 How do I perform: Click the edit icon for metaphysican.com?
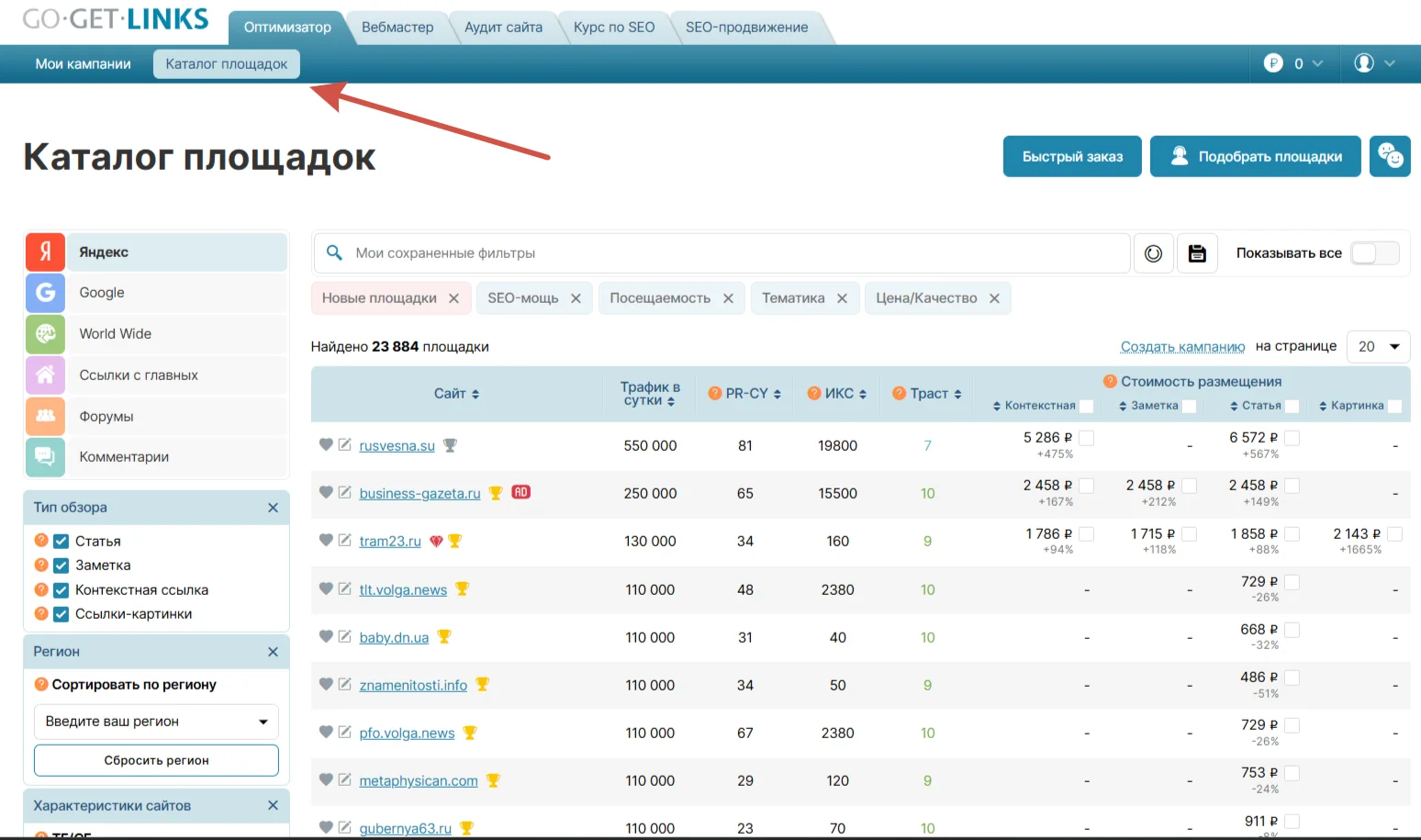coord(345,779)
